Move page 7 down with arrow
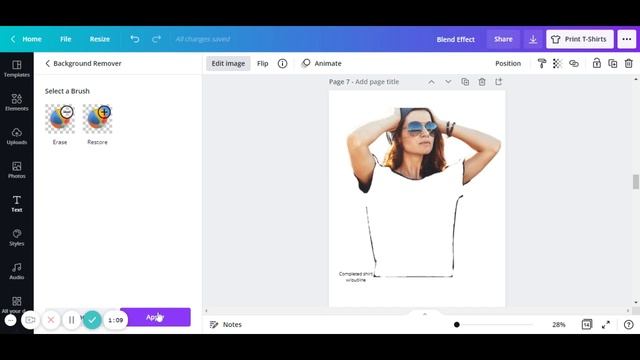 tap(448, 82)
